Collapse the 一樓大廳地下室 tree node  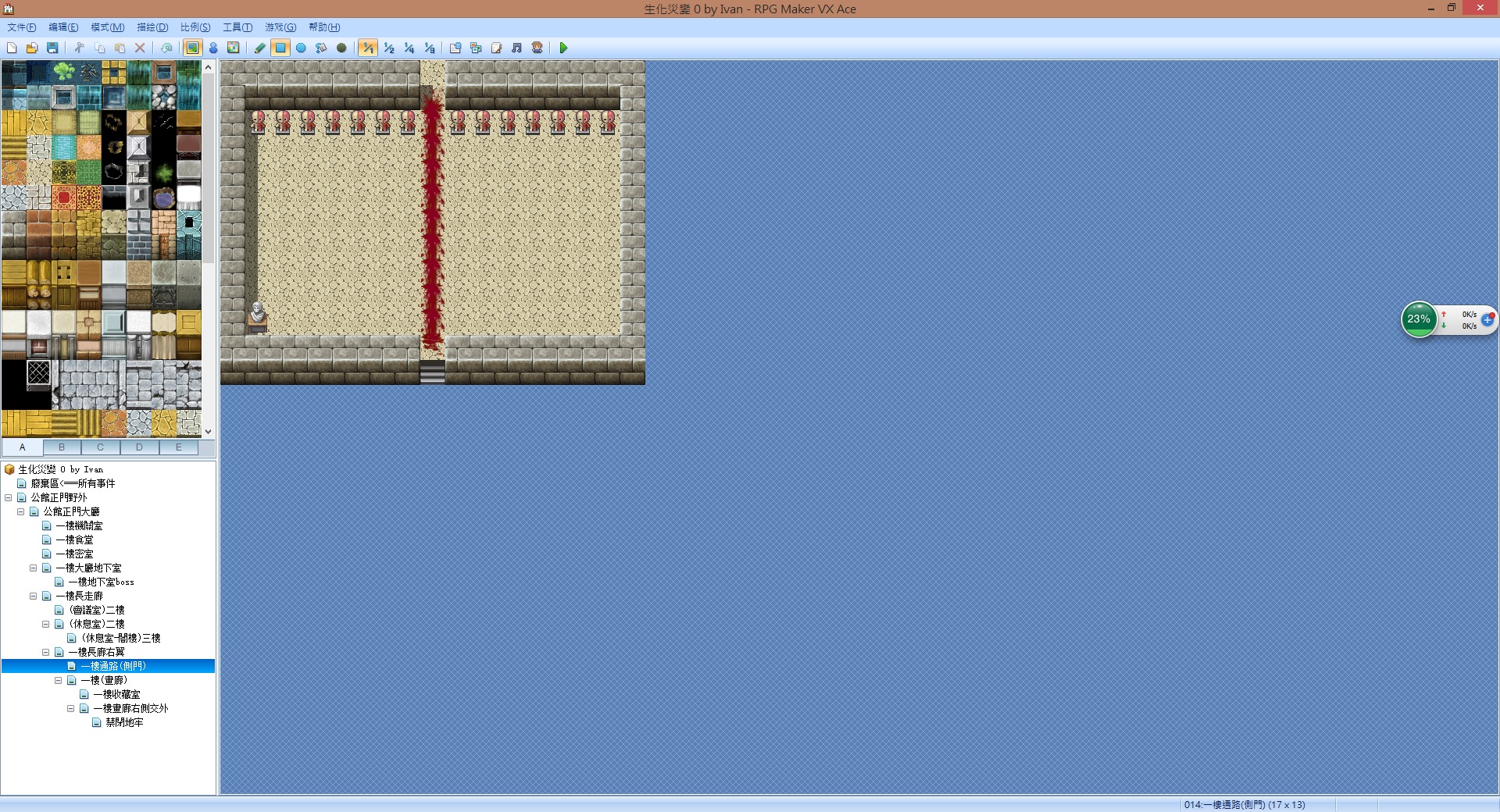(x=34, y=568)
